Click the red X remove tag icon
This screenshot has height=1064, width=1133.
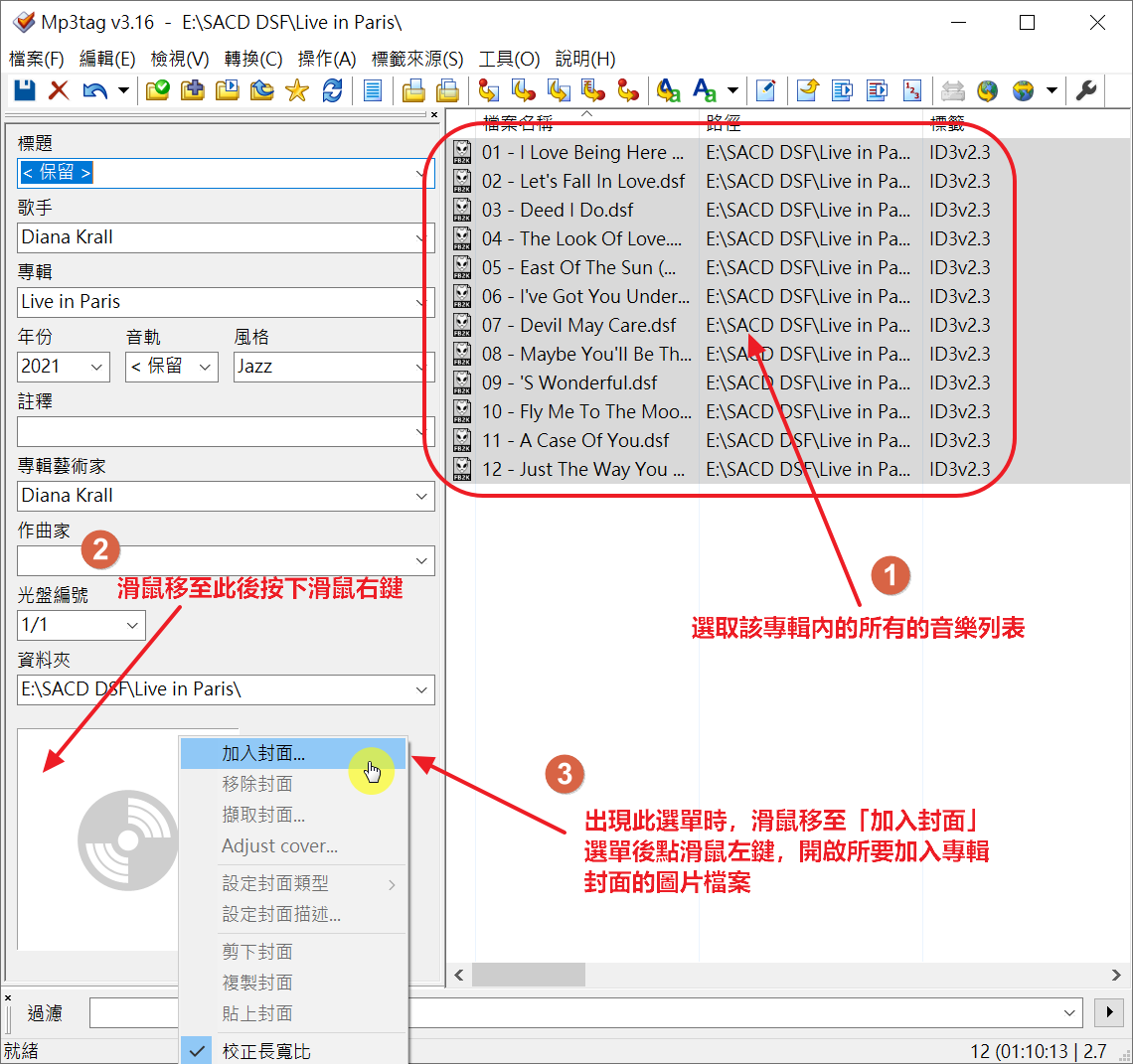(59, 90)
